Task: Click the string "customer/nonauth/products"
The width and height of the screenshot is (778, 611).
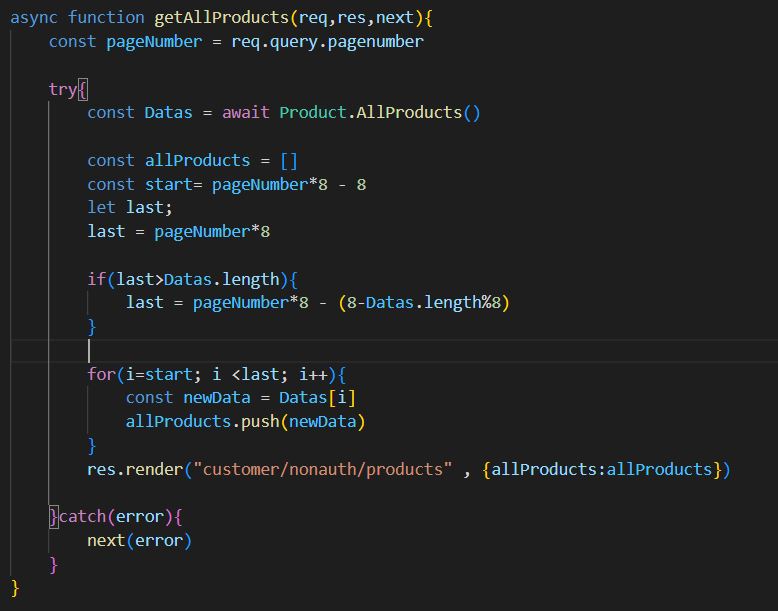Action: [x=323, y=470]
